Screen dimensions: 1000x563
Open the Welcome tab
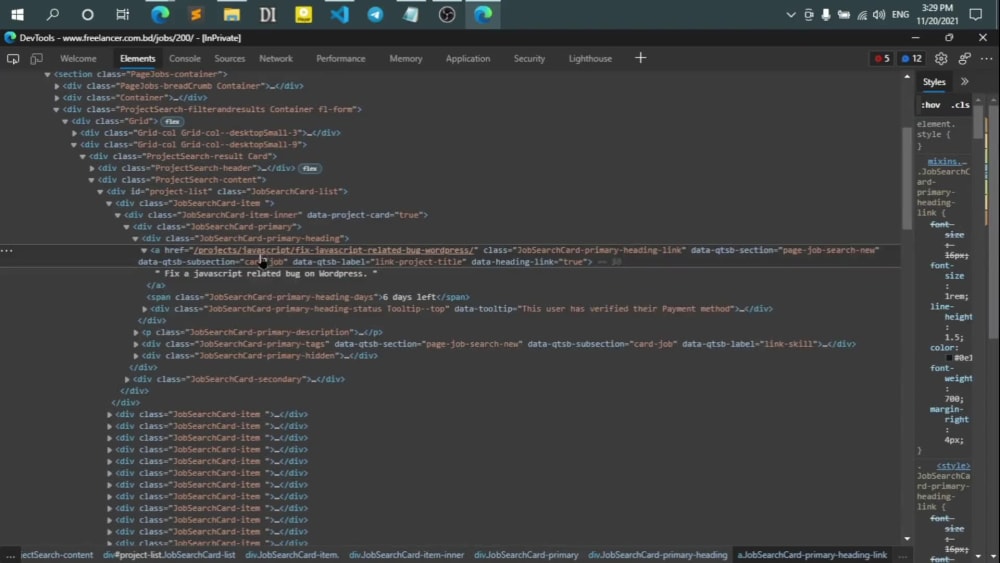coord(78,59)
